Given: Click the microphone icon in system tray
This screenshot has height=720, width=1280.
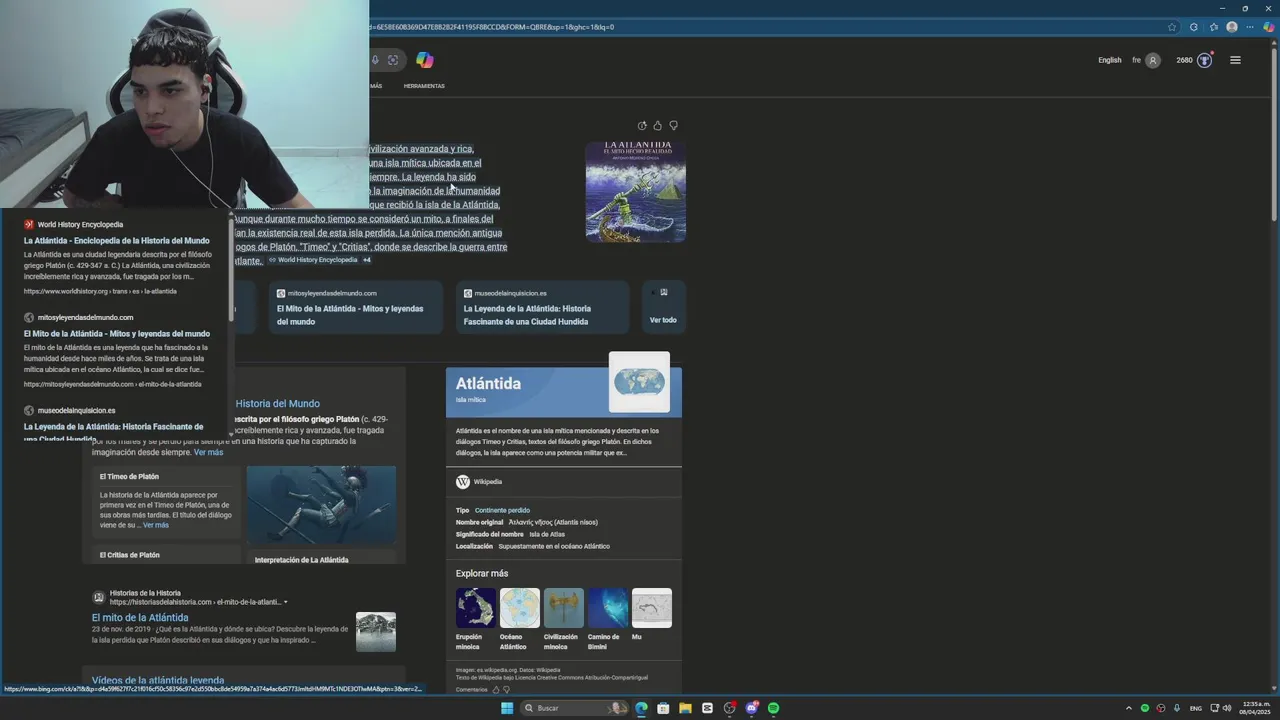Looking at the screenshot, I should pyautogui.click(x=1176, y=708).
